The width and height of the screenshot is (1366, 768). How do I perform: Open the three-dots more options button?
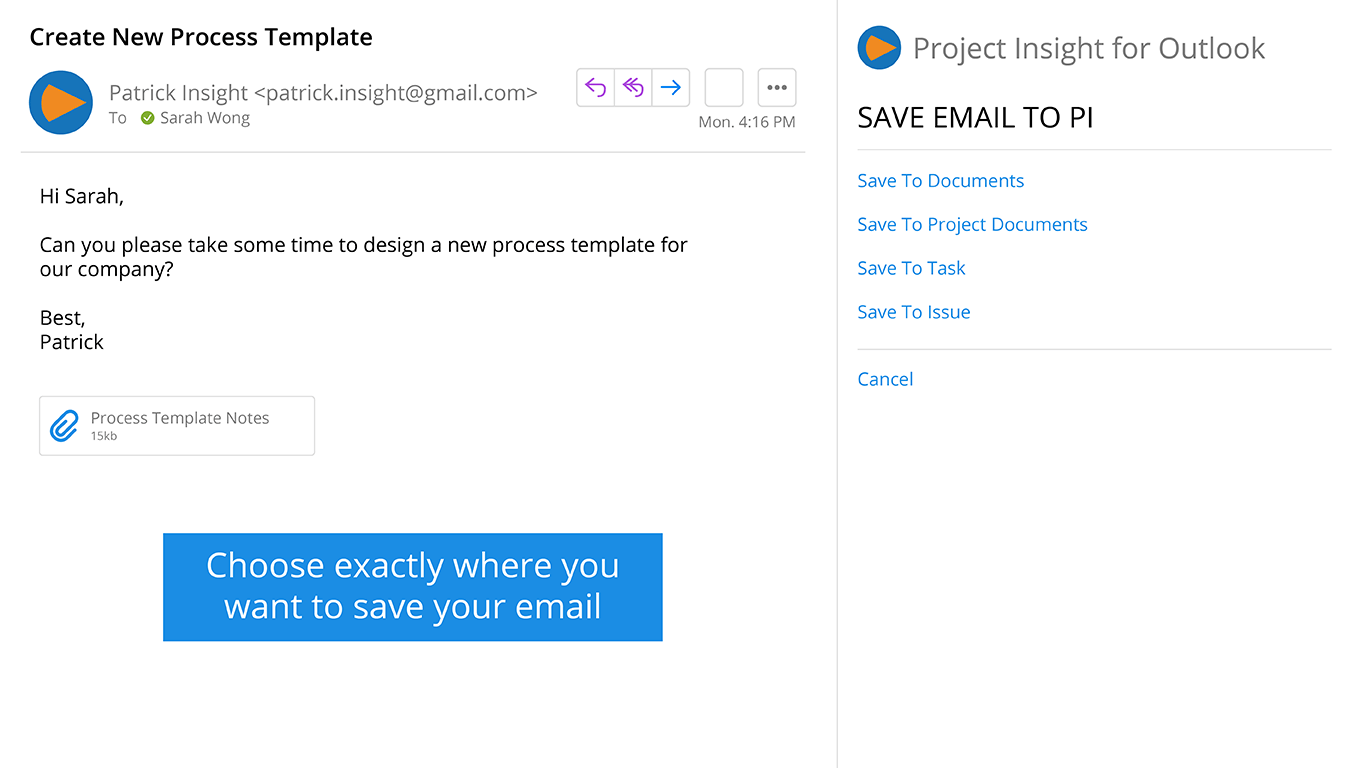coord(777,88)
